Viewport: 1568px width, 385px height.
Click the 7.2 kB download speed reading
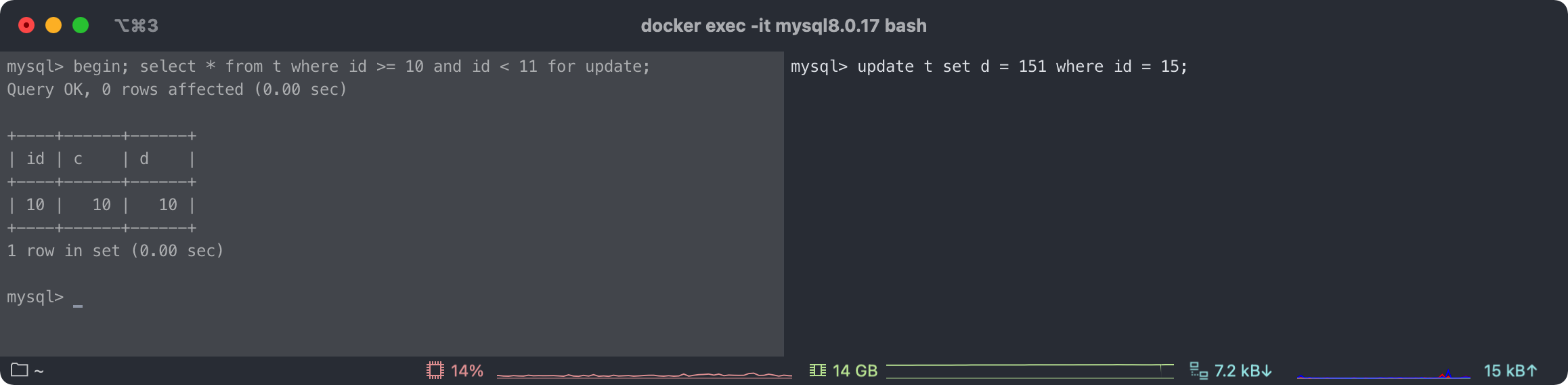[x=1242, y=371]
